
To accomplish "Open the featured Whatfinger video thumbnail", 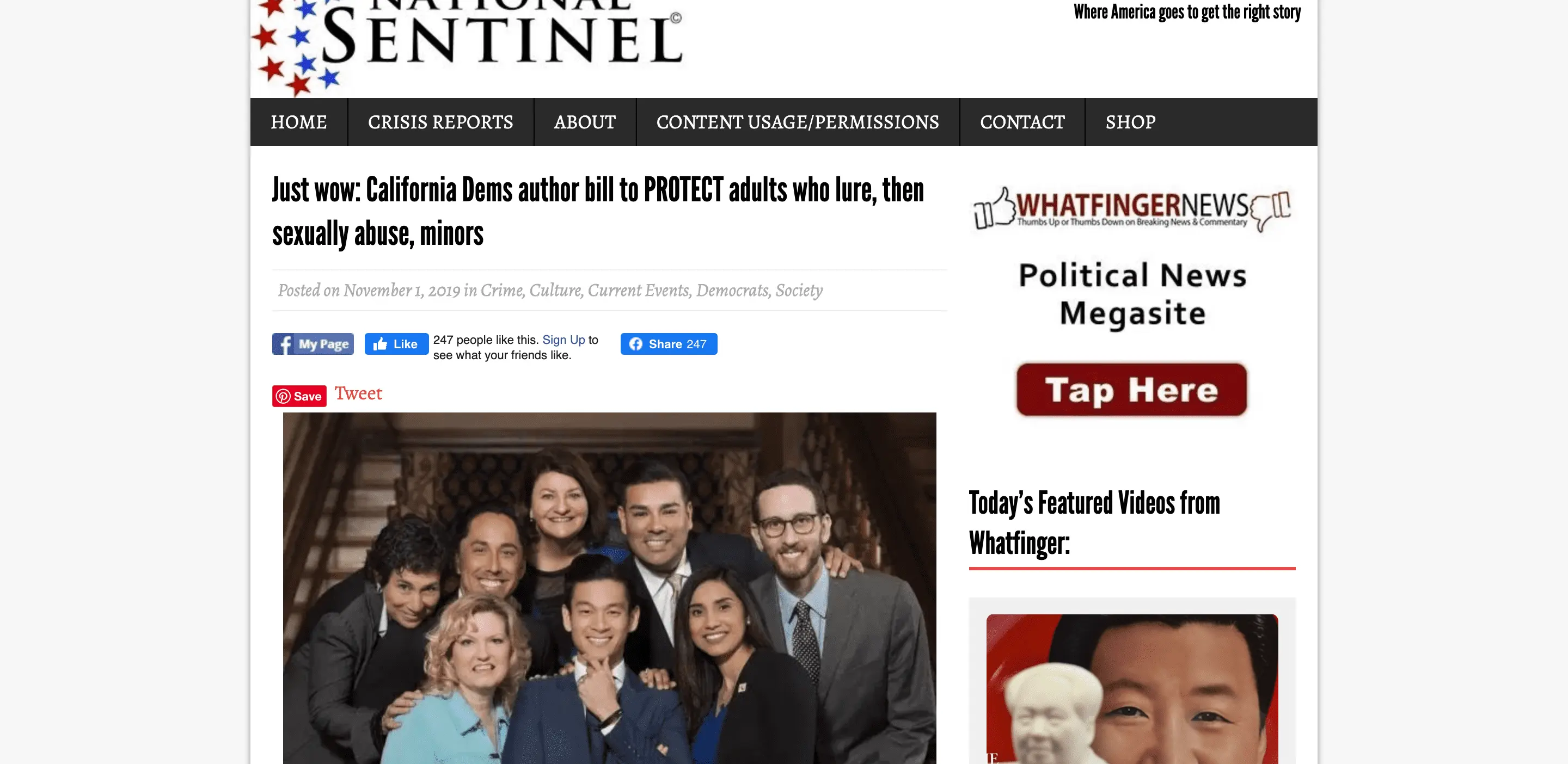I will coord(1131,689).
